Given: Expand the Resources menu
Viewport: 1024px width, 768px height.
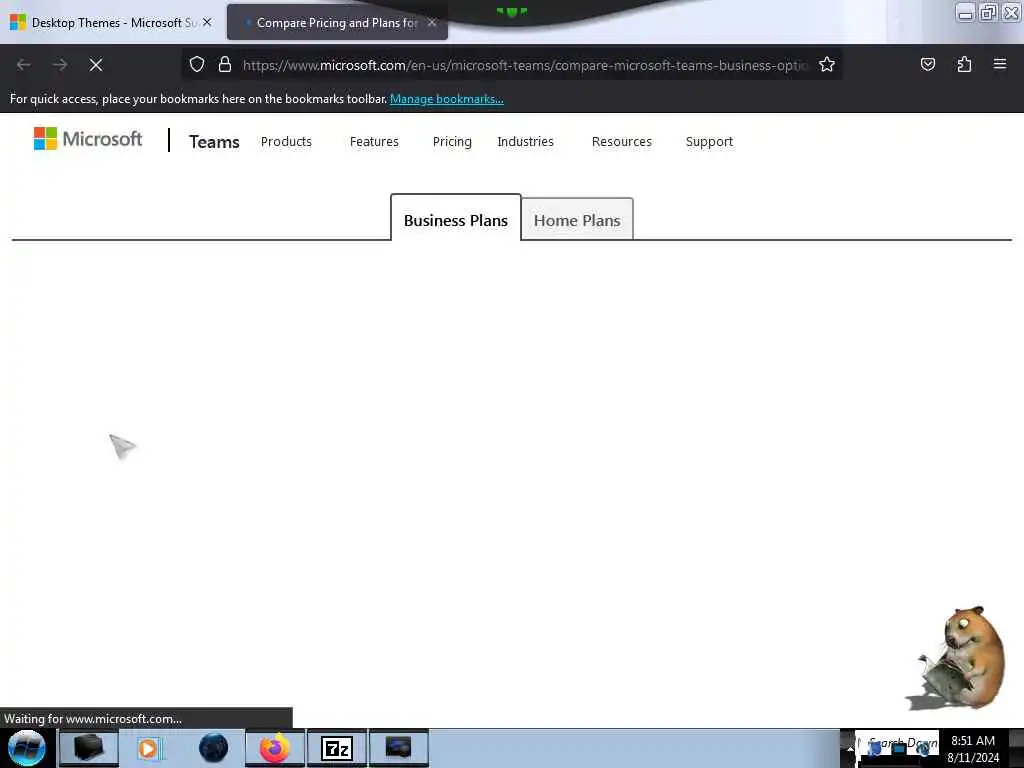Looking at the screenshot, I should pyautogui.click(x=622, y=142).
